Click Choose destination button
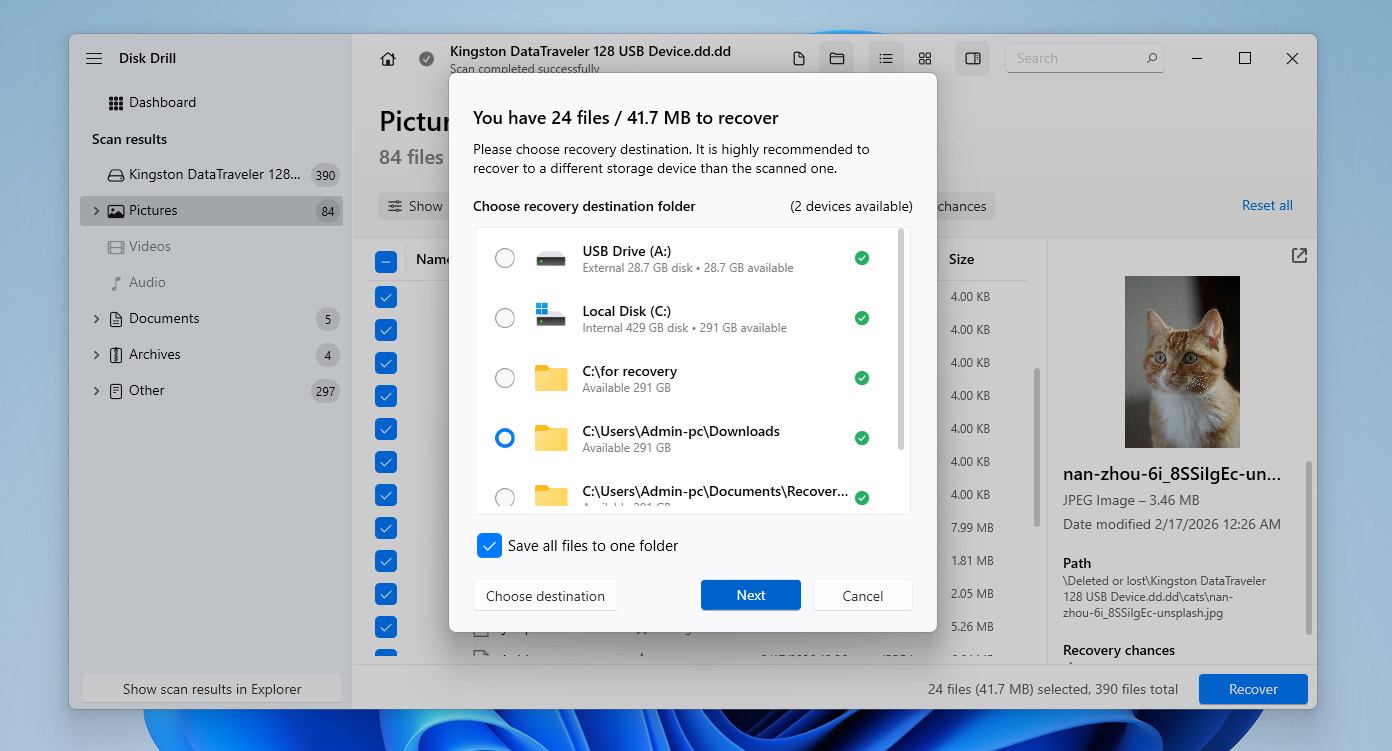Viewport: 1392px width, 751px height. (545, 596)
